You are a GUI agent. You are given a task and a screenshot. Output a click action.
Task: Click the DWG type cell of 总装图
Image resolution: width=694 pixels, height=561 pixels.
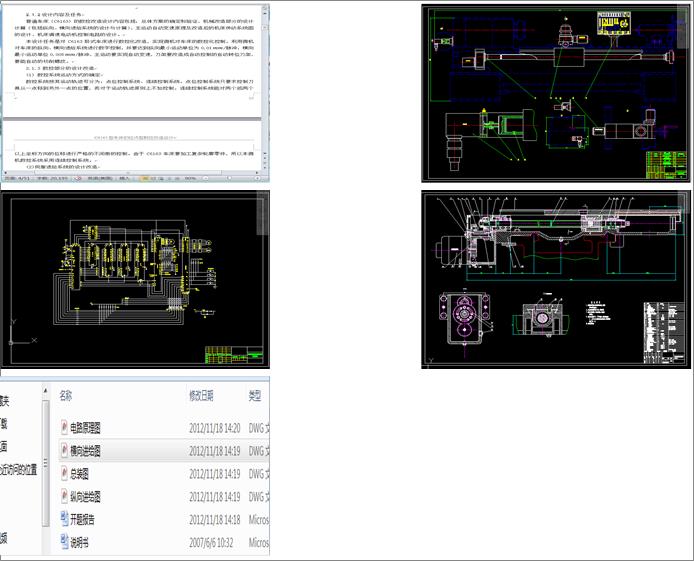click(x=259, y=474)
